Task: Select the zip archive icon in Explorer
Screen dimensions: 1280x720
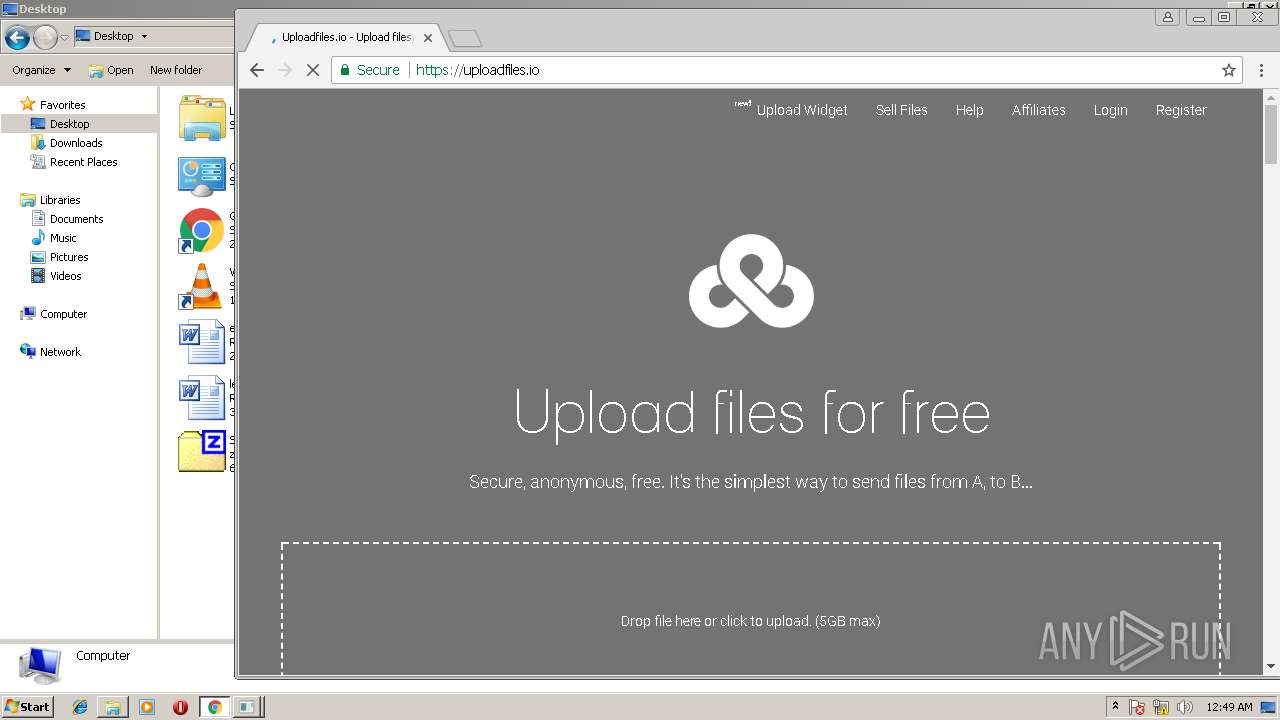Action: click(201, 451)
